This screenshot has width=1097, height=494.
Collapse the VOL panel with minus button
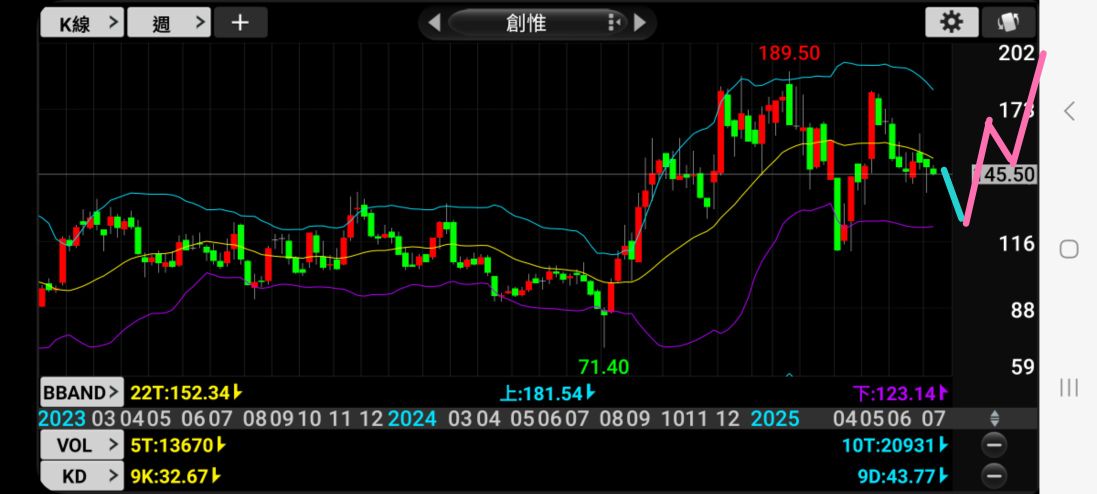click(x=993, y=444)
